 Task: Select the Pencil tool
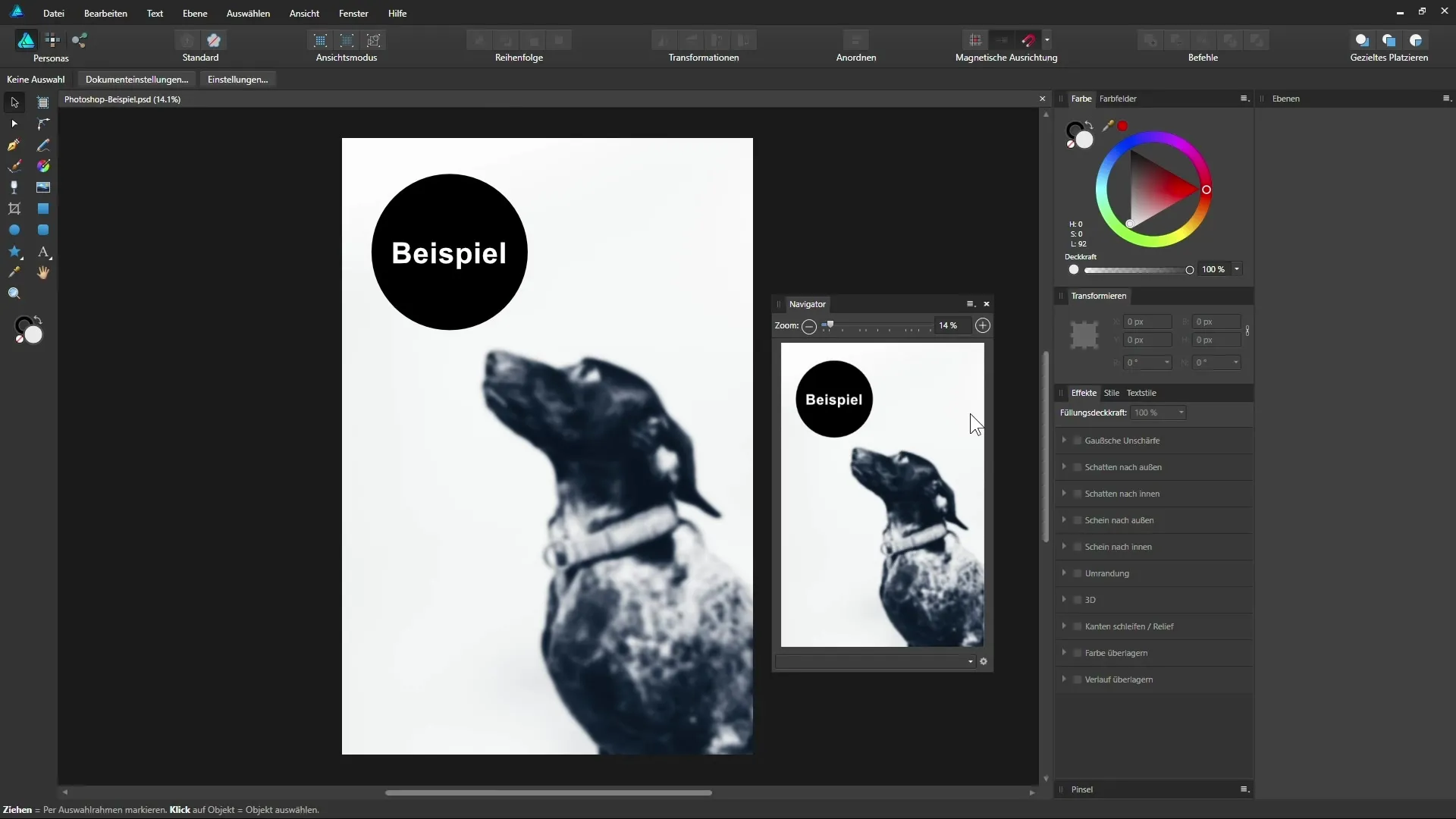coord(43,145)
